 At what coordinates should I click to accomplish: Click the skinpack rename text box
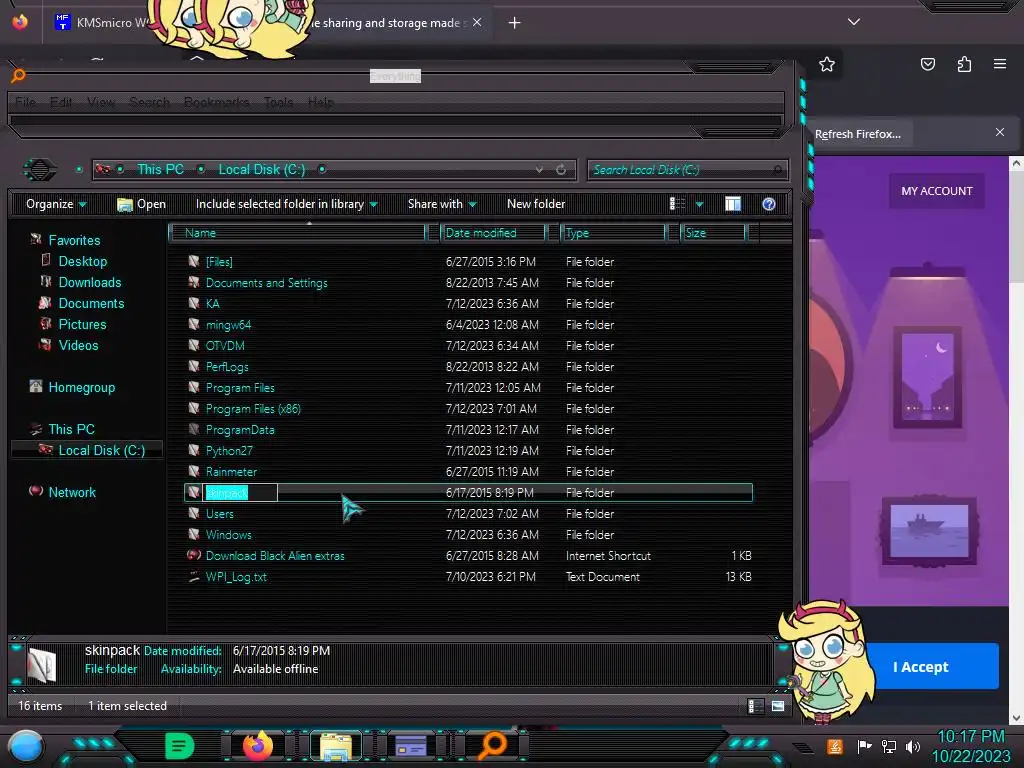(240, 492)
